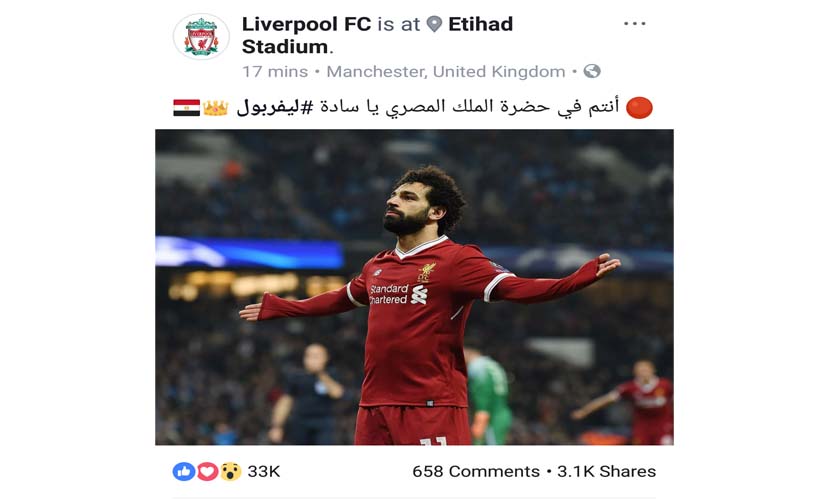The image size is (825, 500).
Task: Click the Wow reaction emoji icon
Action: (x=230, y=471)
